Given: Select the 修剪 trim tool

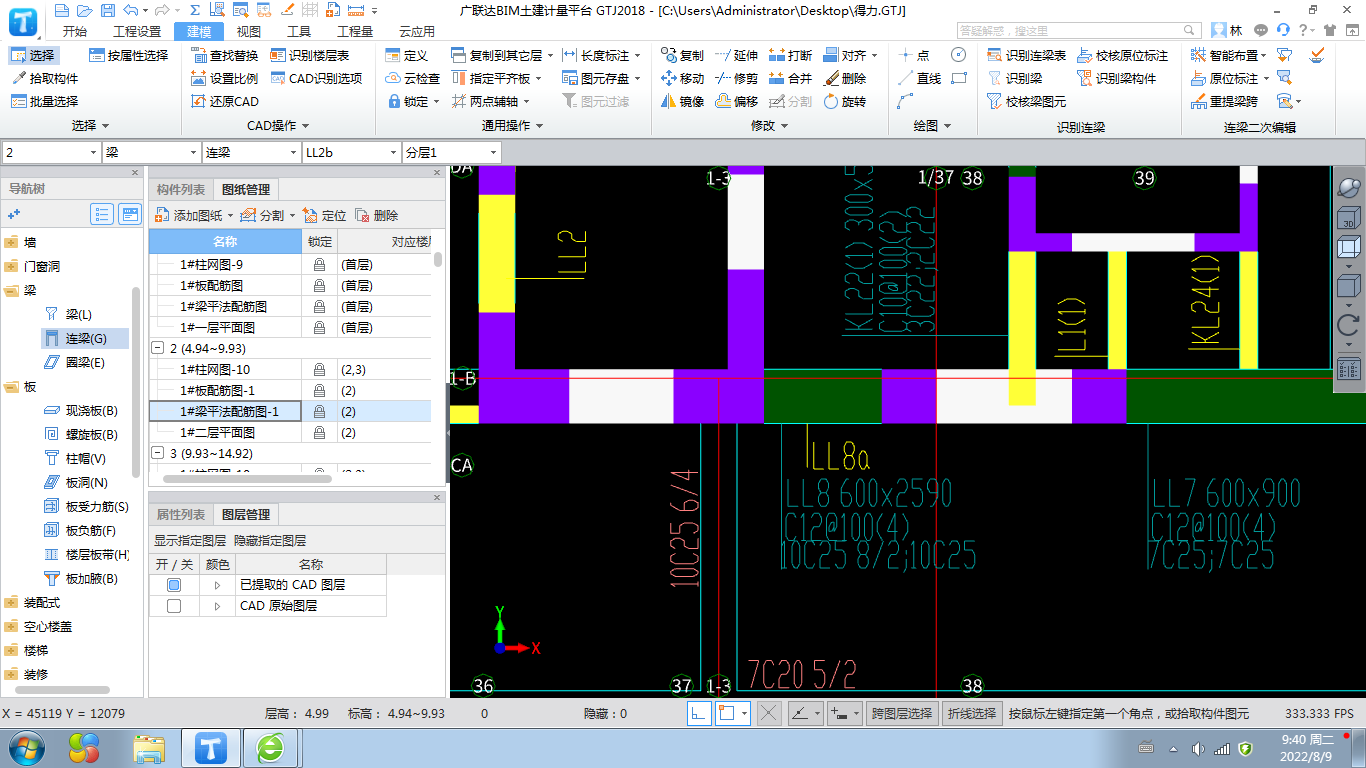Looking at the screenshot, I should 737,78.
